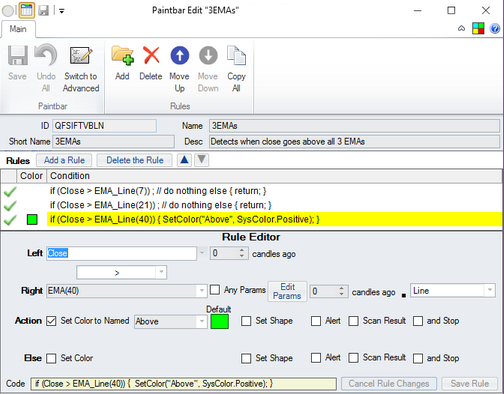The width and height of the screenshot is (504, 394).
Task: Open the Left operand dropdown arrow
Action: (202, 253)
